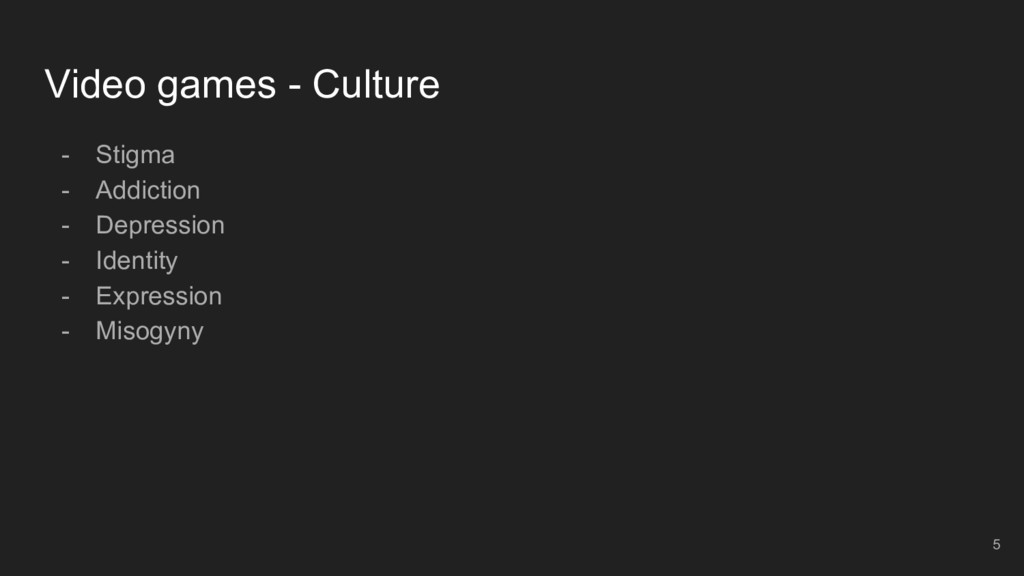Select the Stigma bullet text
The width and height of the screenshot is (1024, 576).
[135, 155]
